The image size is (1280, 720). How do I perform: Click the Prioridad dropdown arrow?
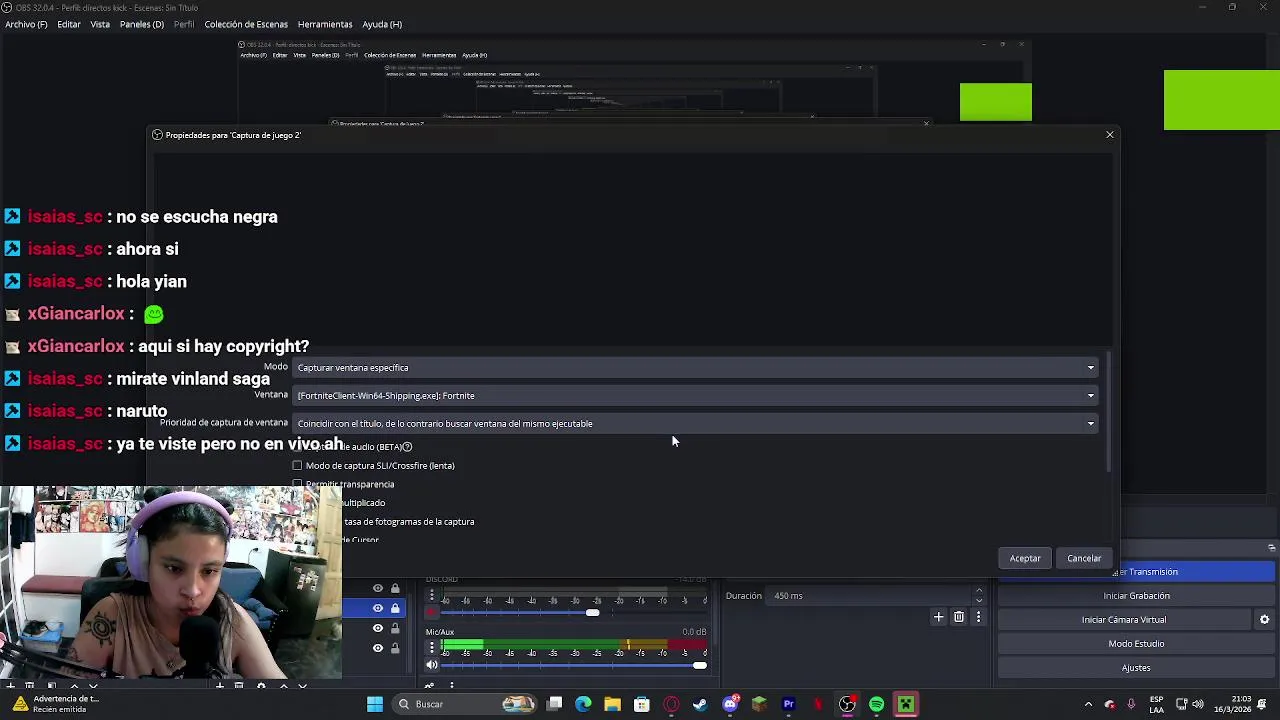tap(1091, 424)
